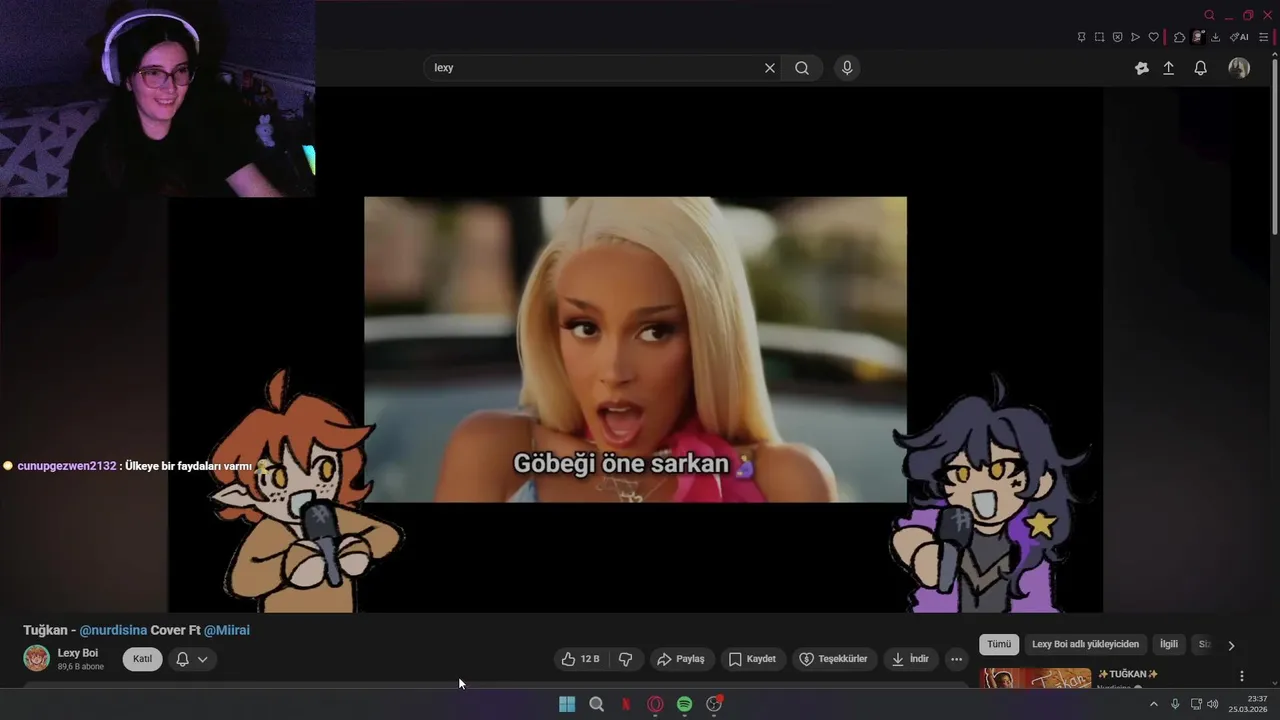The image size is (1280, 720).
Task: Open the Lexy Boi channel avatar
Action: click(x=37, y=658)
